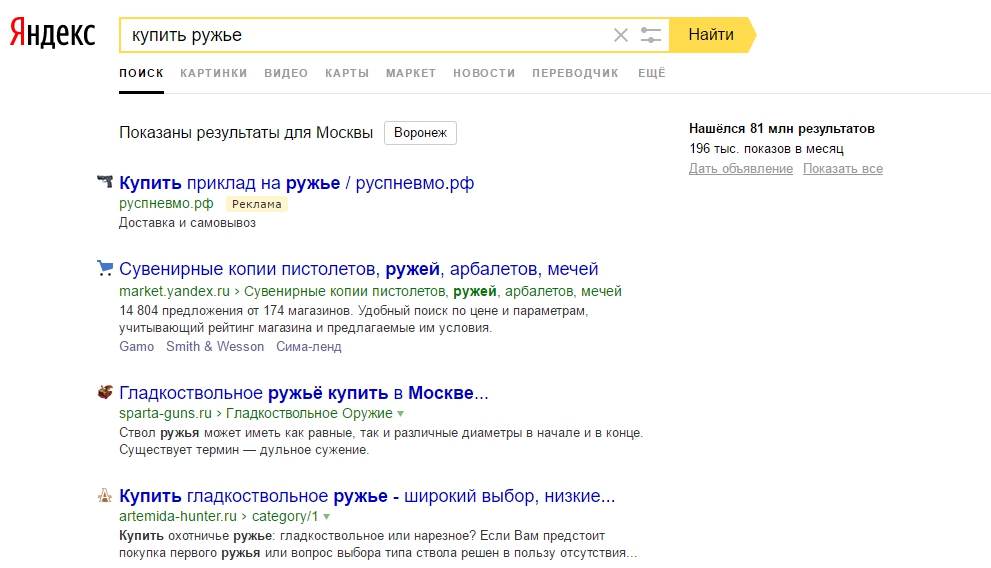Open 'Гладкоствольное ружьё купить в Москве' result
Screen dimensions: 991x568
coord(304,393)
